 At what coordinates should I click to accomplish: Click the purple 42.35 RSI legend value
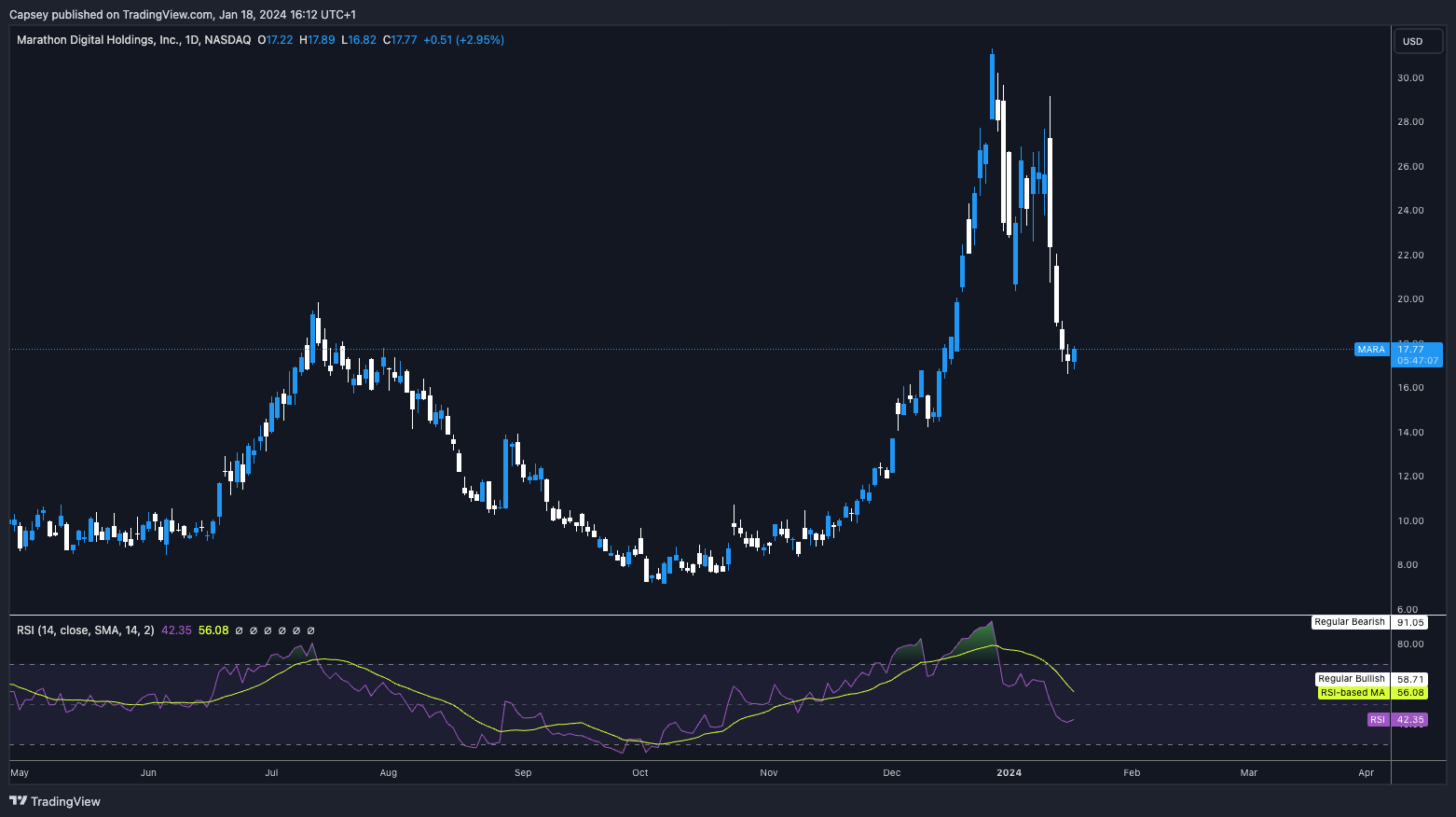point(176,630)
